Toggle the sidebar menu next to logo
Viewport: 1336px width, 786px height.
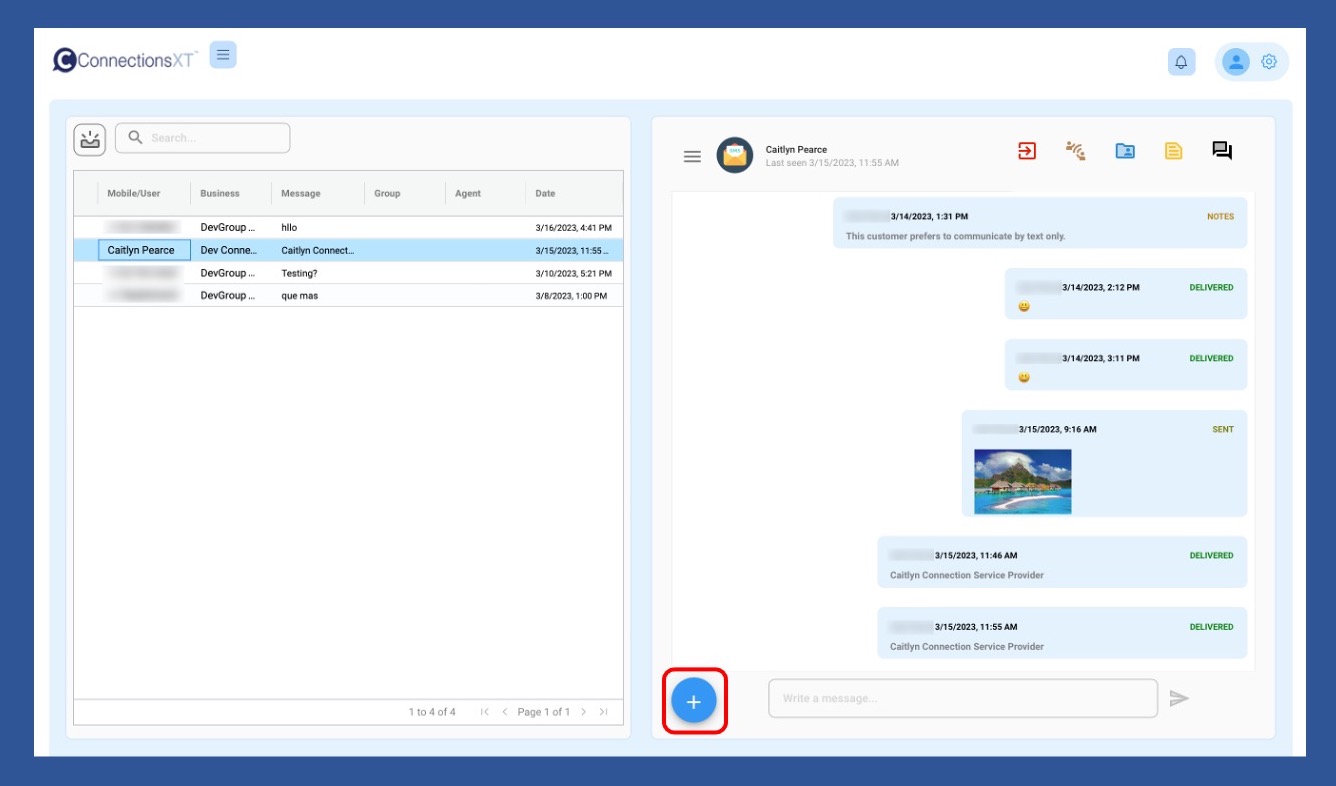(223, 55)
